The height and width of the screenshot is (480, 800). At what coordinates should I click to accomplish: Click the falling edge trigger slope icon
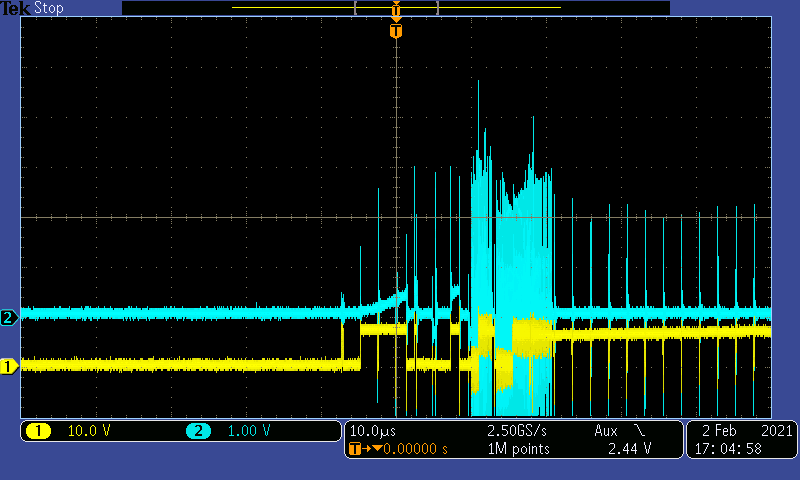coord(639,431)
